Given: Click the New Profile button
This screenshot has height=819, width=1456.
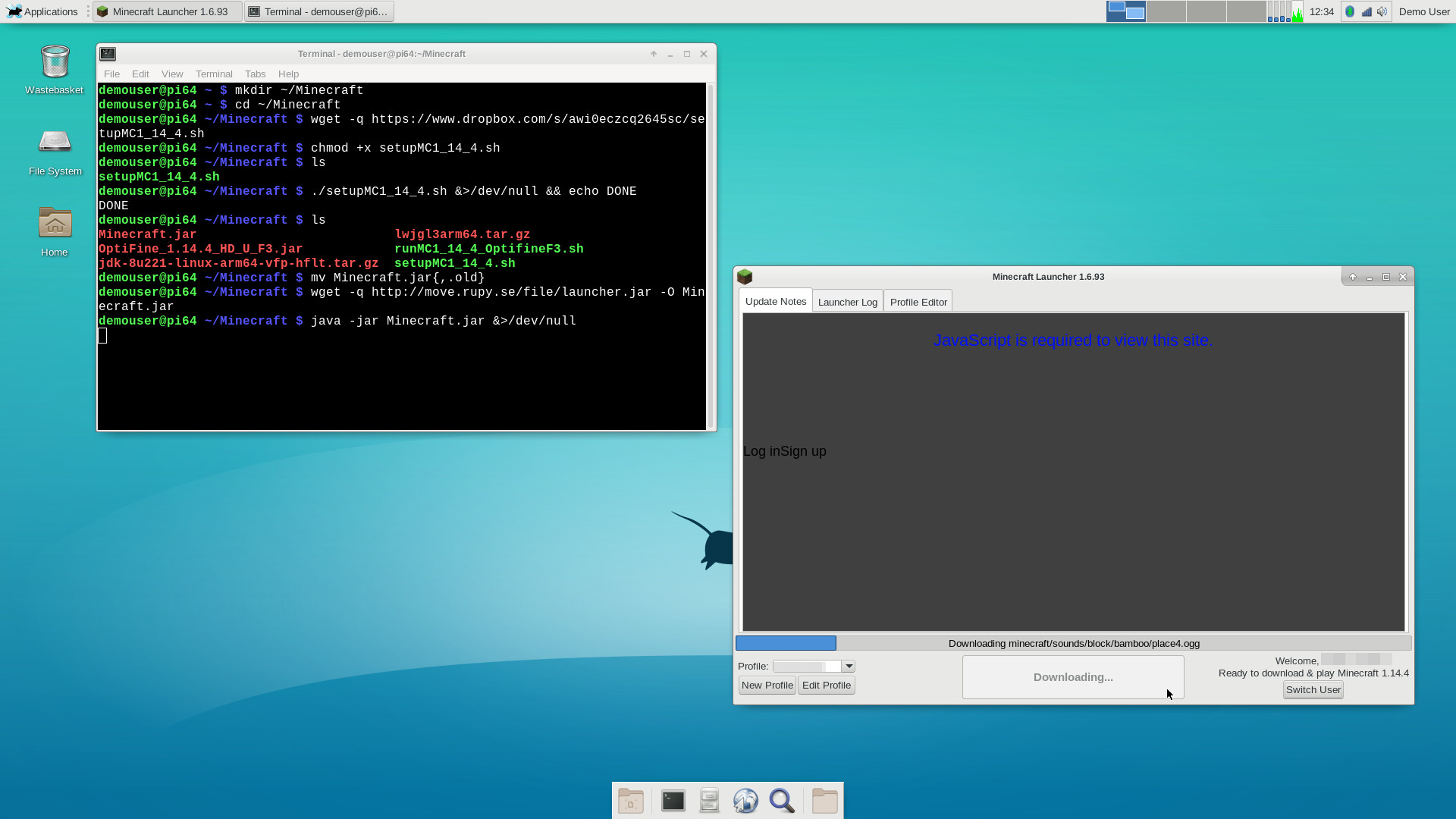Looking at the screenshot, I should [767, 686].
